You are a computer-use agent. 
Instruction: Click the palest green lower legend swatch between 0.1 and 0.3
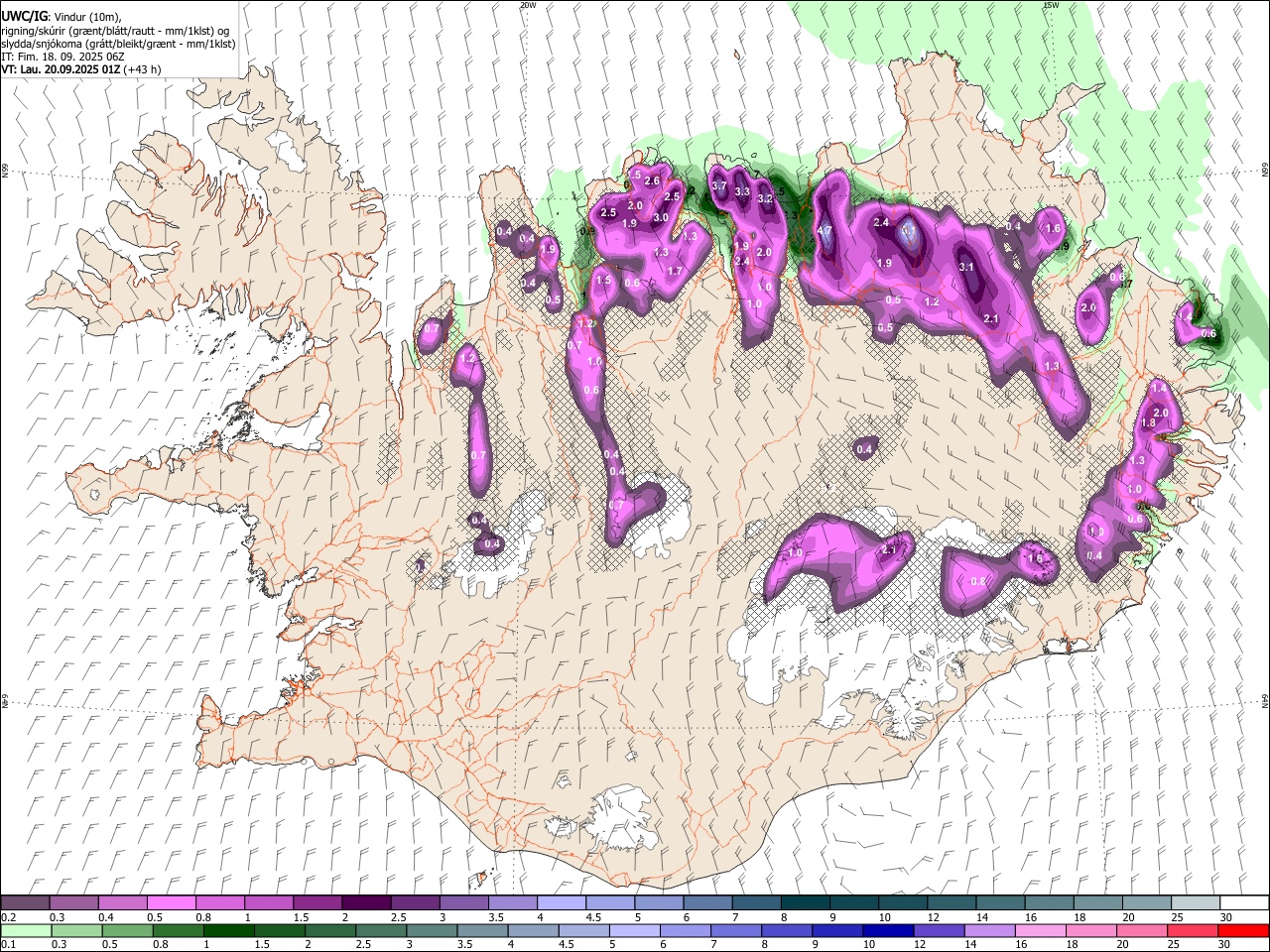[25, 931]
